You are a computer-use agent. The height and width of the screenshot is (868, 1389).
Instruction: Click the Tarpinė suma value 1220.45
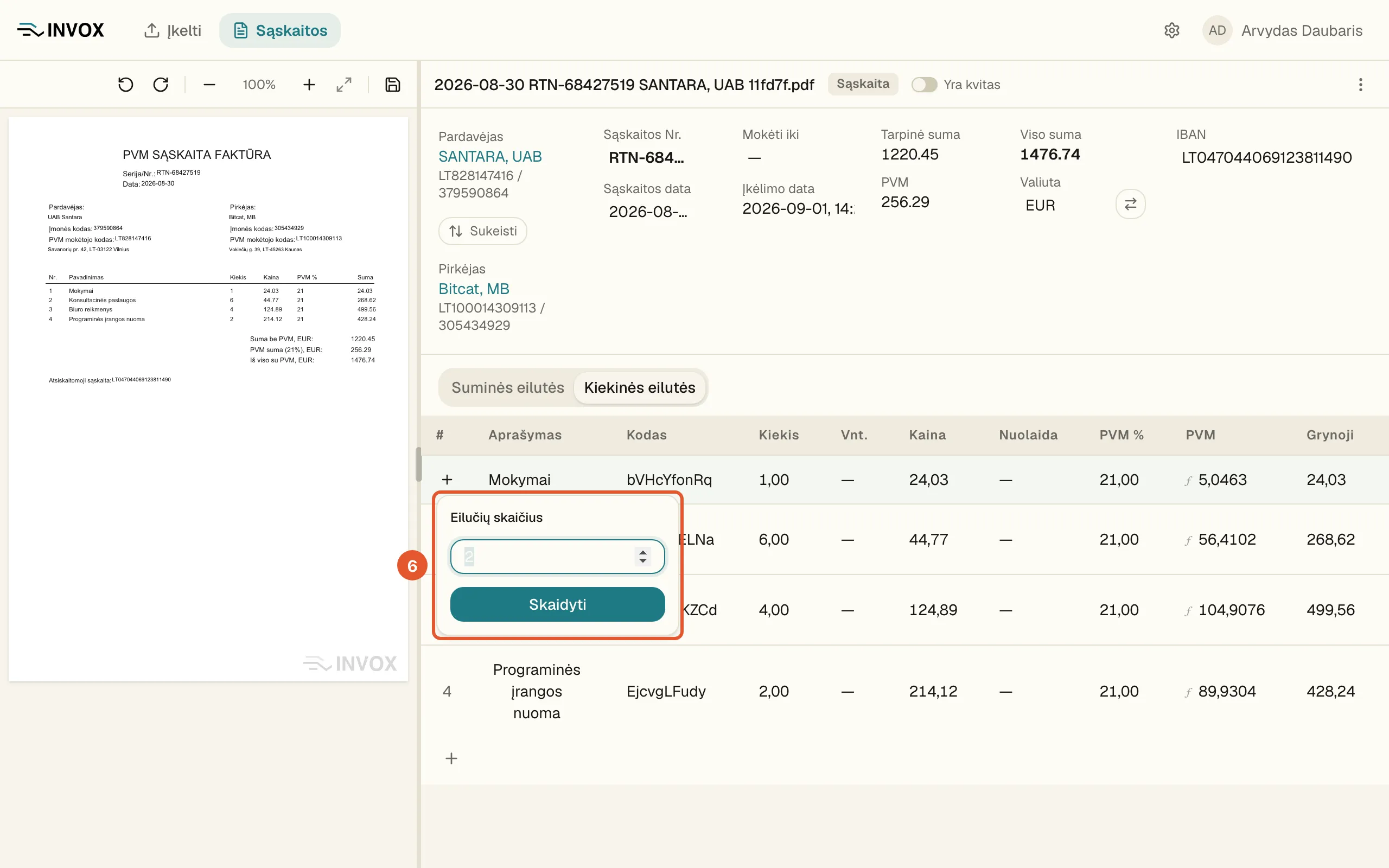point(910,155)
